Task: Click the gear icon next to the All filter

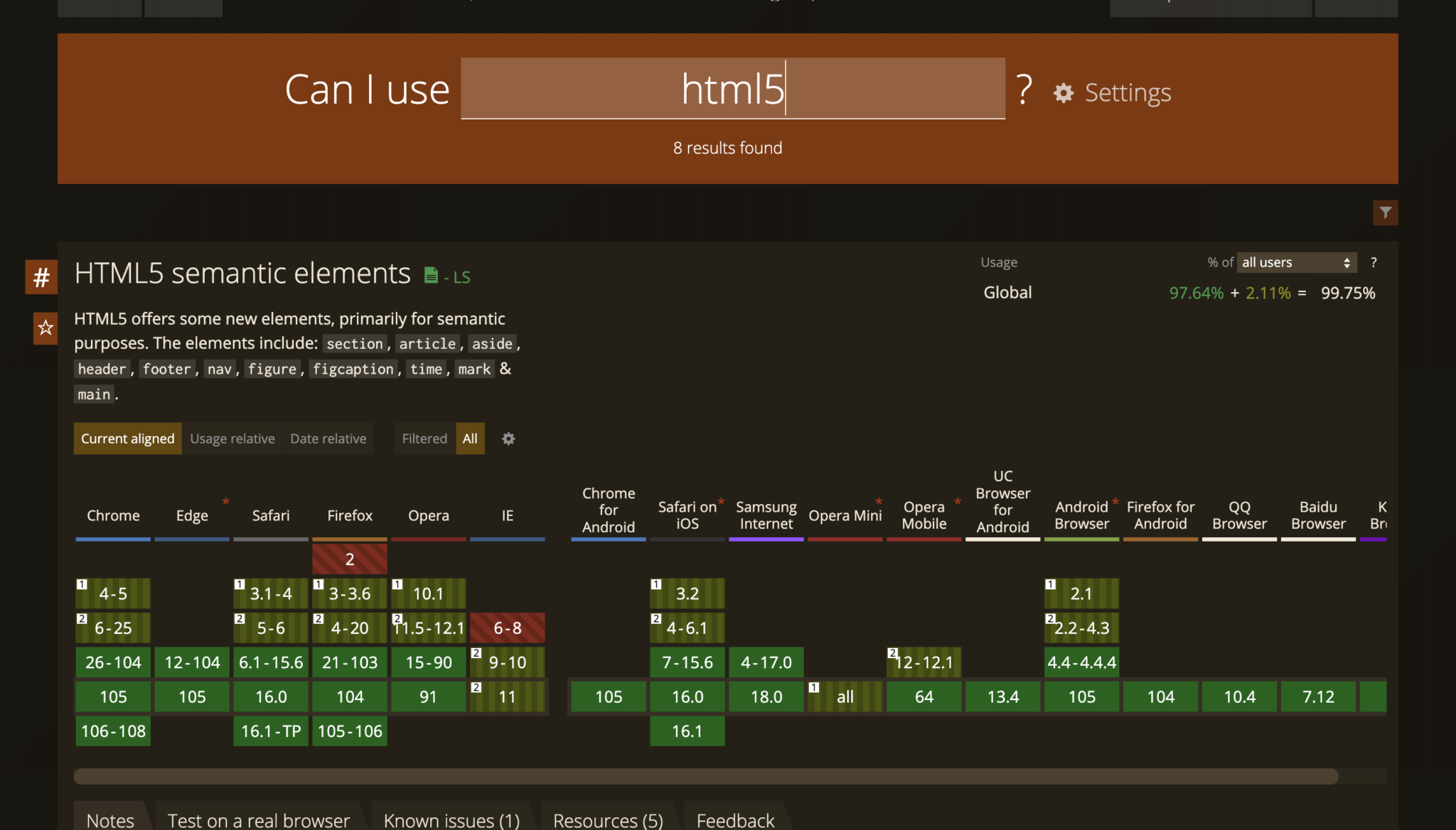Action: (508, 438)
